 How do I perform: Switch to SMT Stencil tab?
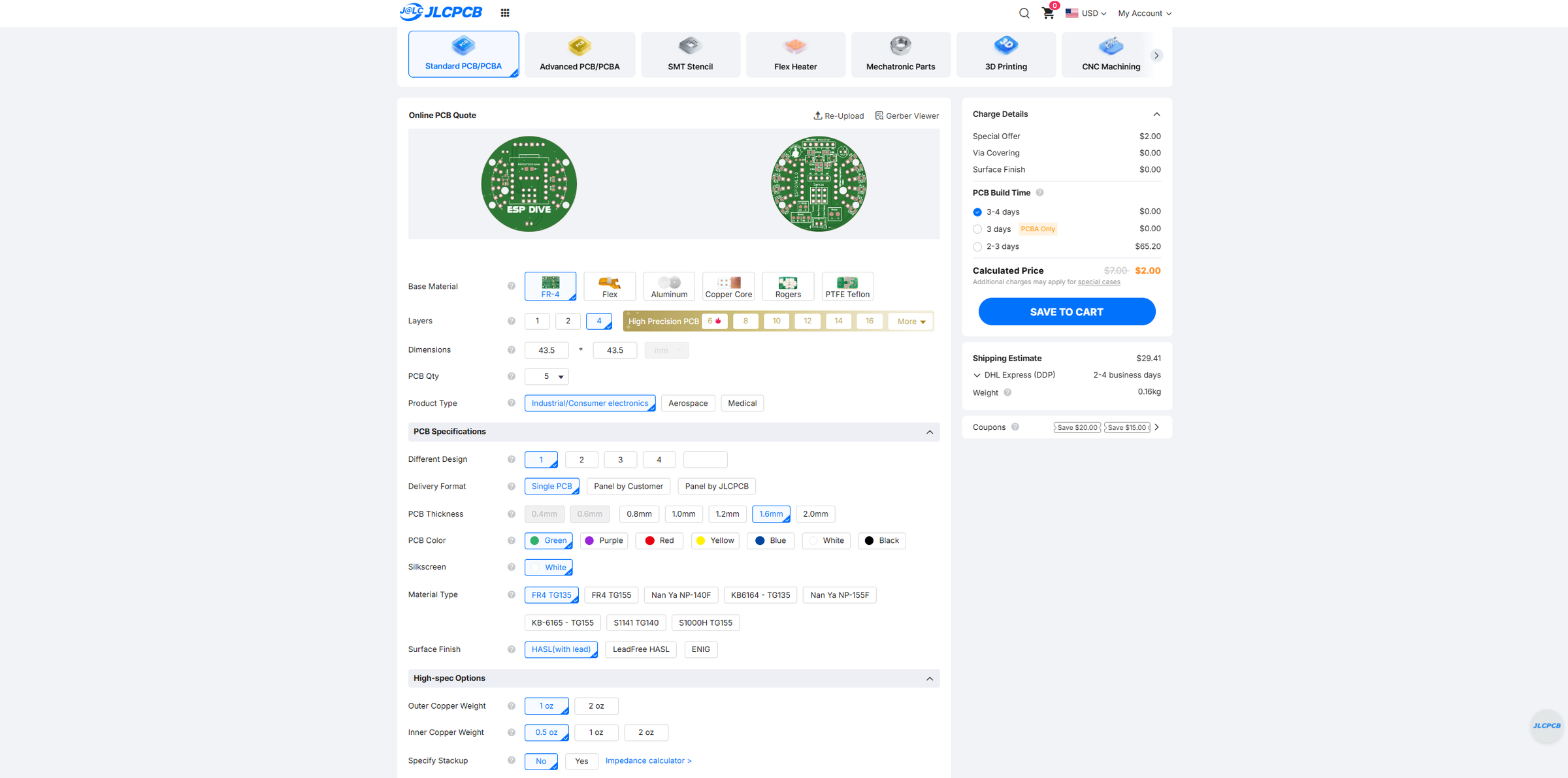(x=690, y=55)
